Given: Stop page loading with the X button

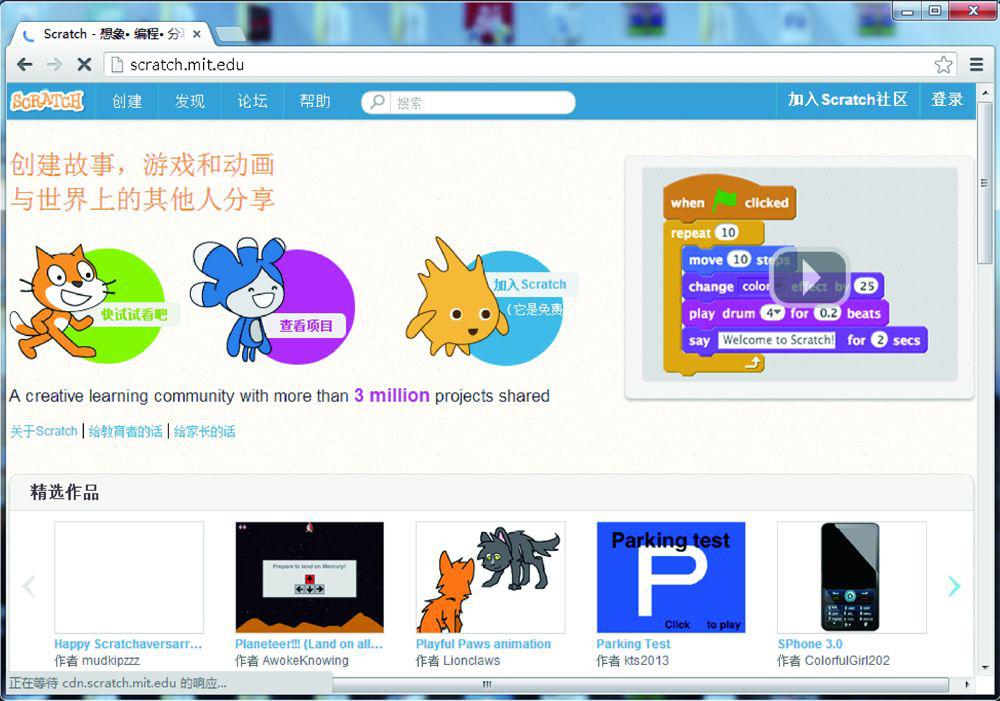Looking at the screenshot, I should pyautogui.click(x=84, y=65).
